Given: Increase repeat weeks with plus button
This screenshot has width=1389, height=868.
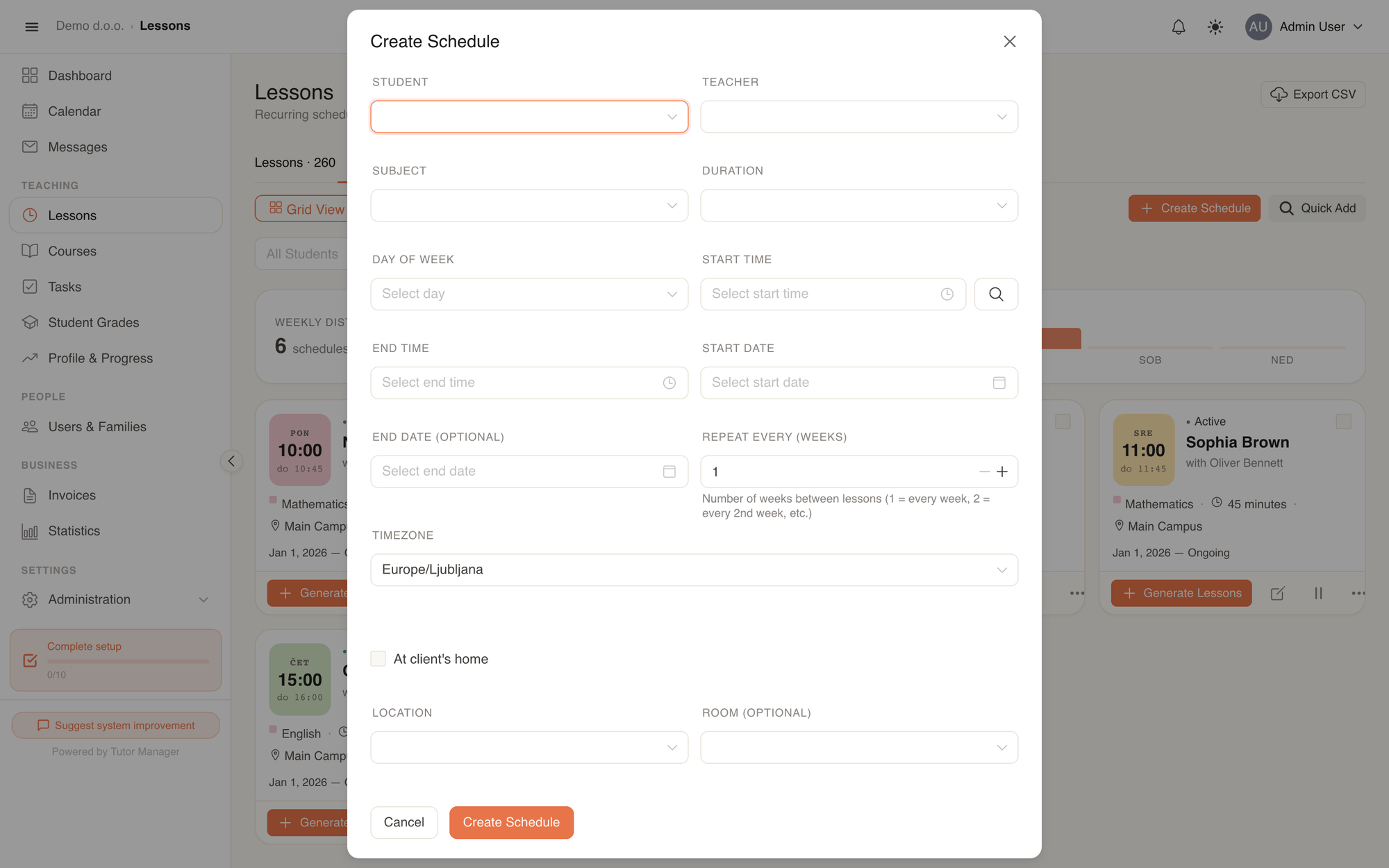Looking at the screenshot, I should (x=1002, y=471).
